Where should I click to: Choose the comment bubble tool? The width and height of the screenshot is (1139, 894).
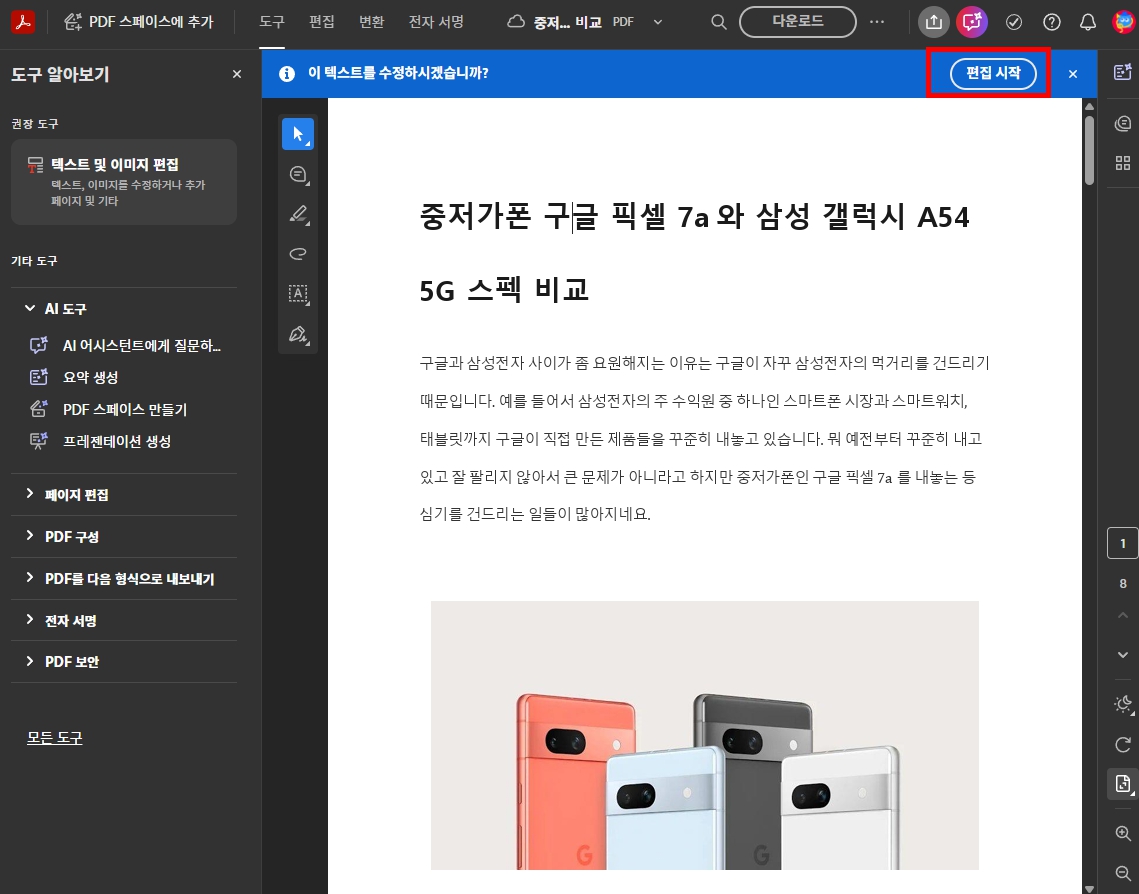[298, 174]
